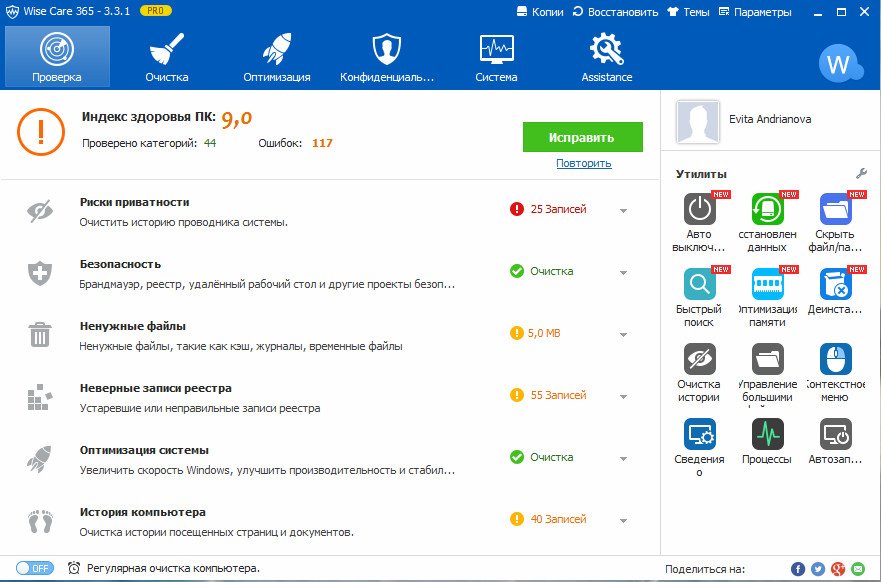881x582 pixels.
Task: Expand the Оптимизация системы section
Action: 623,459
